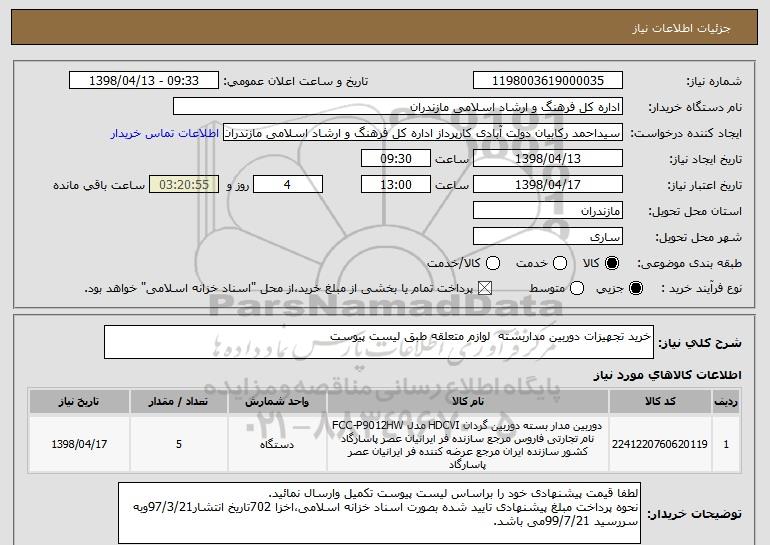Click the کد کالا column header
The width and height of the screenshot is (770, 545).
660,402
